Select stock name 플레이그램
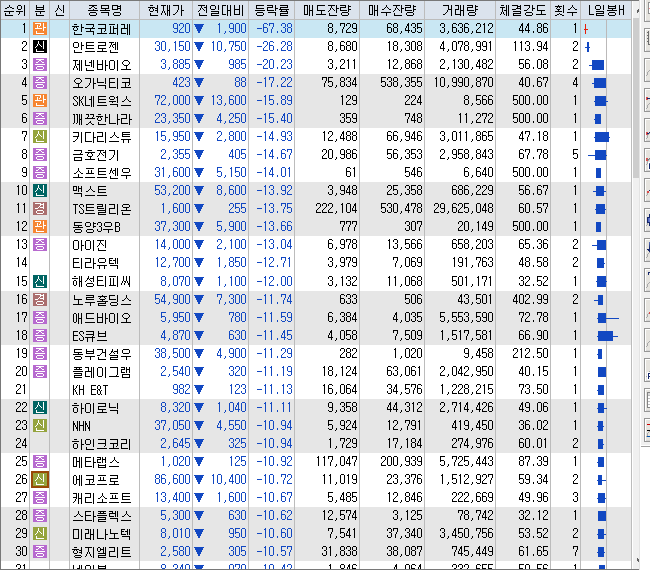 102,372
